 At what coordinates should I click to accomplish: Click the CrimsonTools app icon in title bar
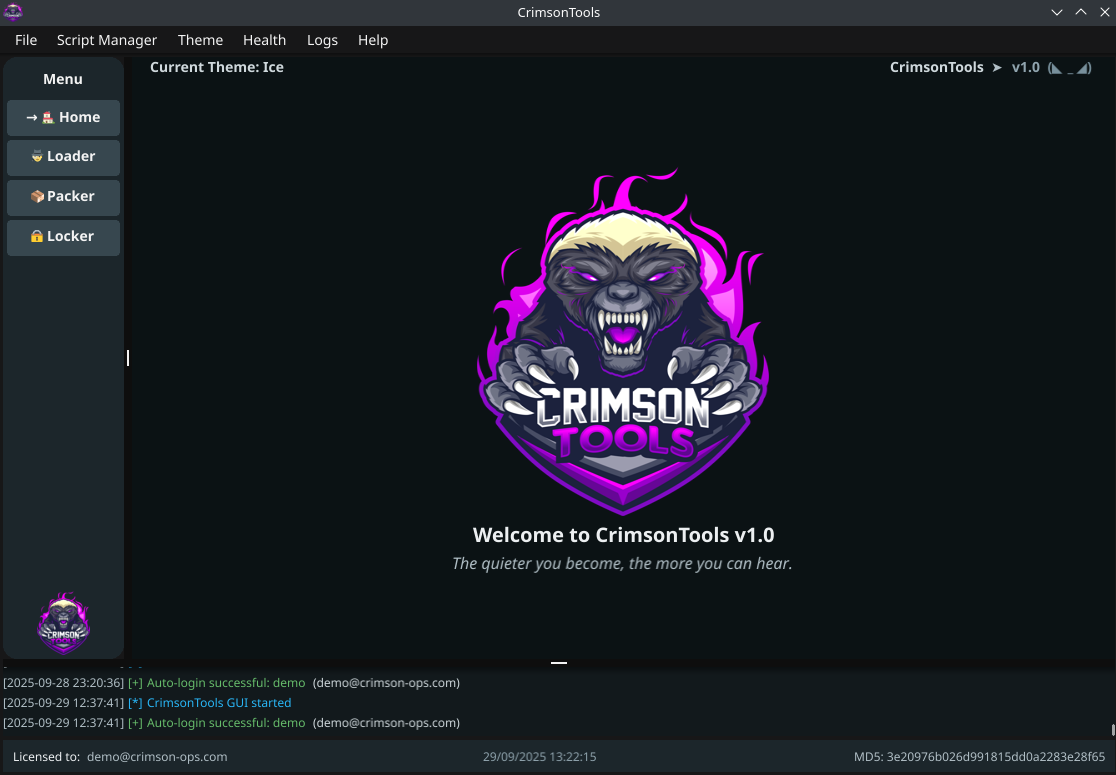coord(13,12)
